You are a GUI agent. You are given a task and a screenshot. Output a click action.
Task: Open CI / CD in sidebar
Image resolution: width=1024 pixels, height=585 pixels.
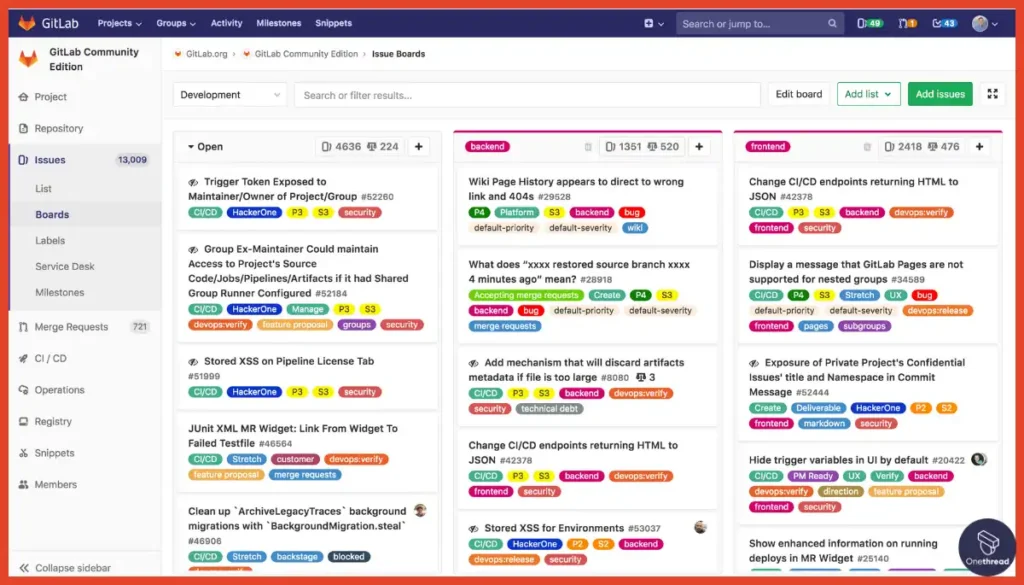click(50, 358)
